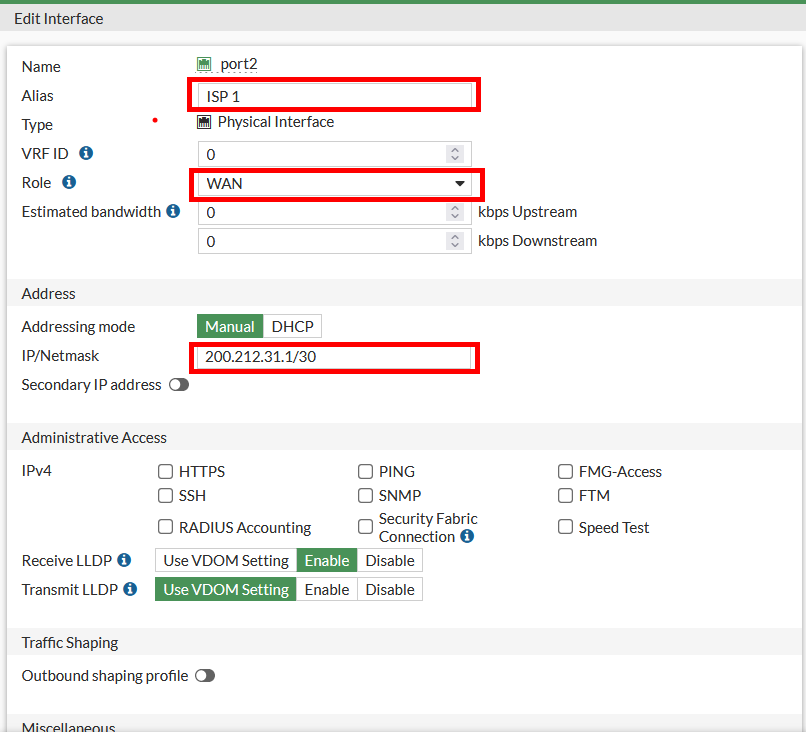The image size is (806, 732).
Task: Check the PING access checkbox
Action: (x=366, y=472)
